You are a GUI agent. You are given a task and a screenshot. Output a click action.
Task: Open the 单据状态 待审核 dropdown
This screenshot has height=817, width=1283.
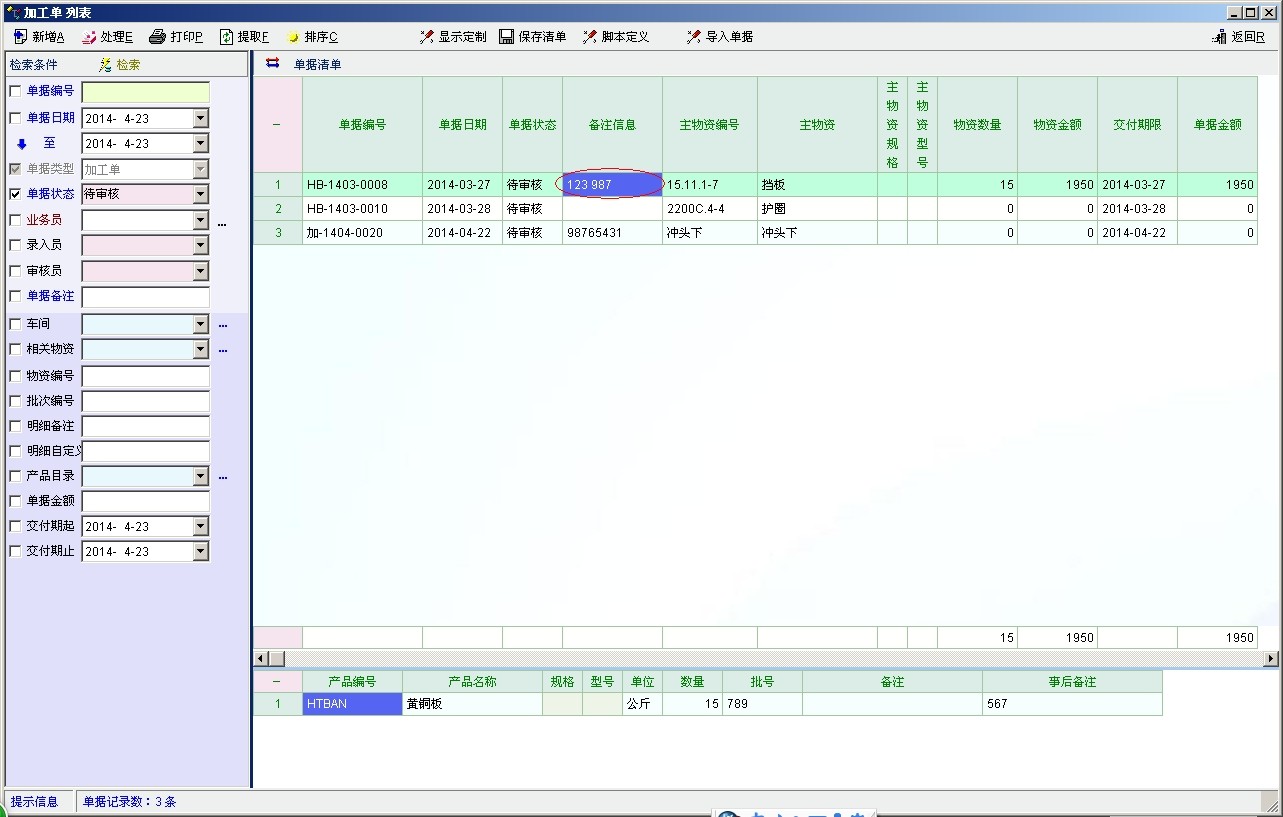(x=200, y=194)
